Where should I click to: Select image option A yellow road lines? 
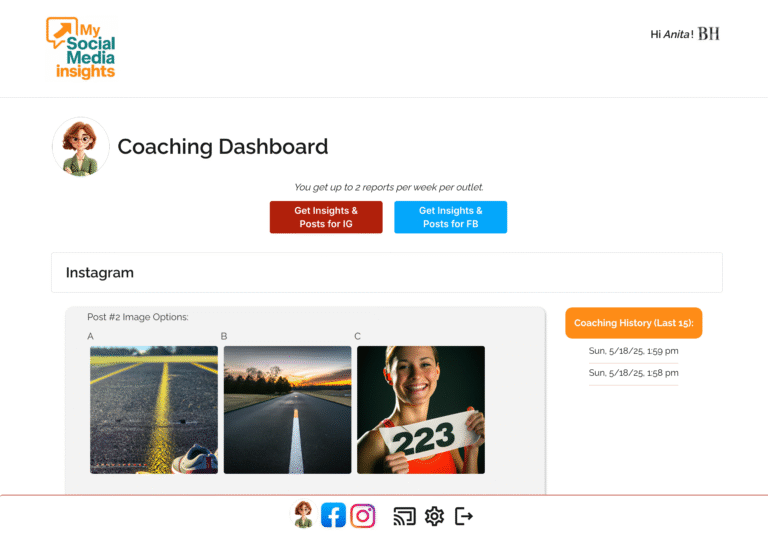pos(154,410)
